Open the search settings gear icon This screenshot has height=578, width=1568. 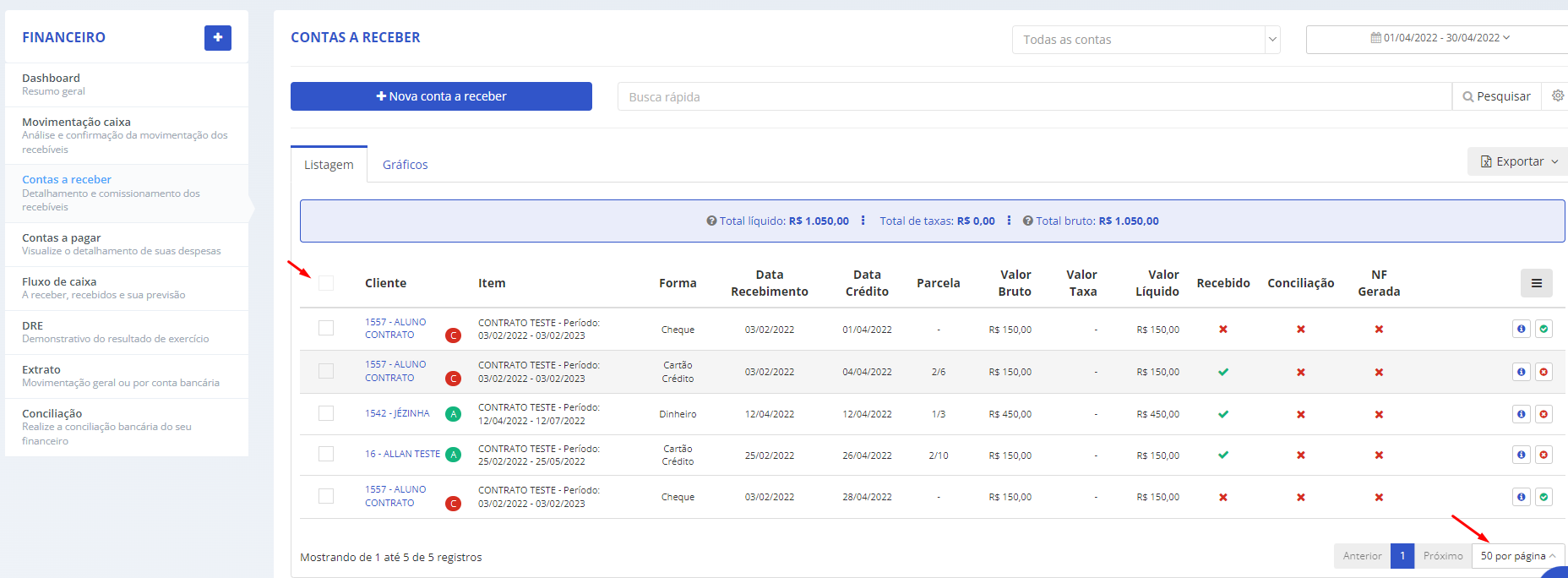(x=1558, y=96)
